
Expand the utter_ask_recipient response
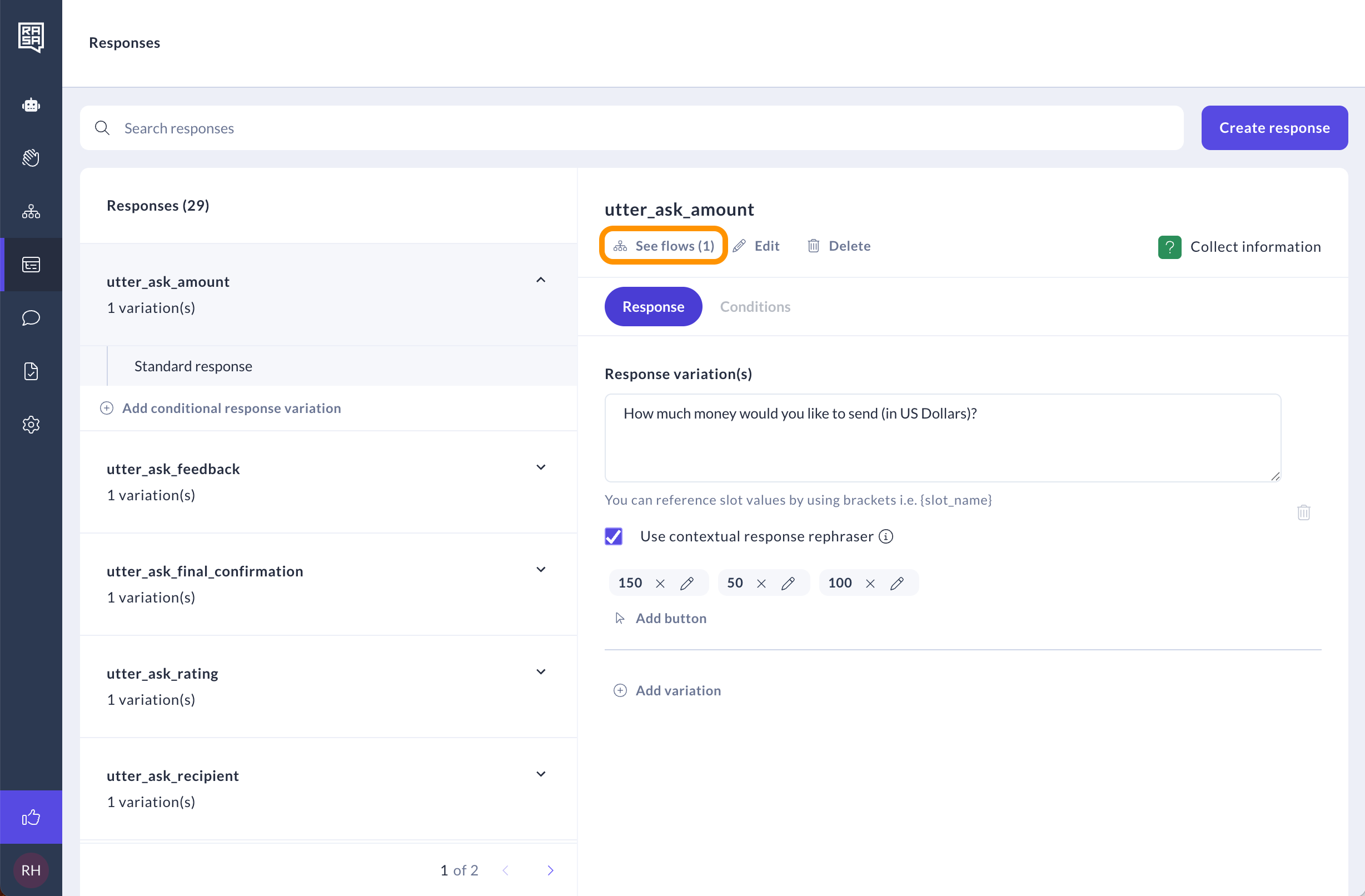(540, 774)
